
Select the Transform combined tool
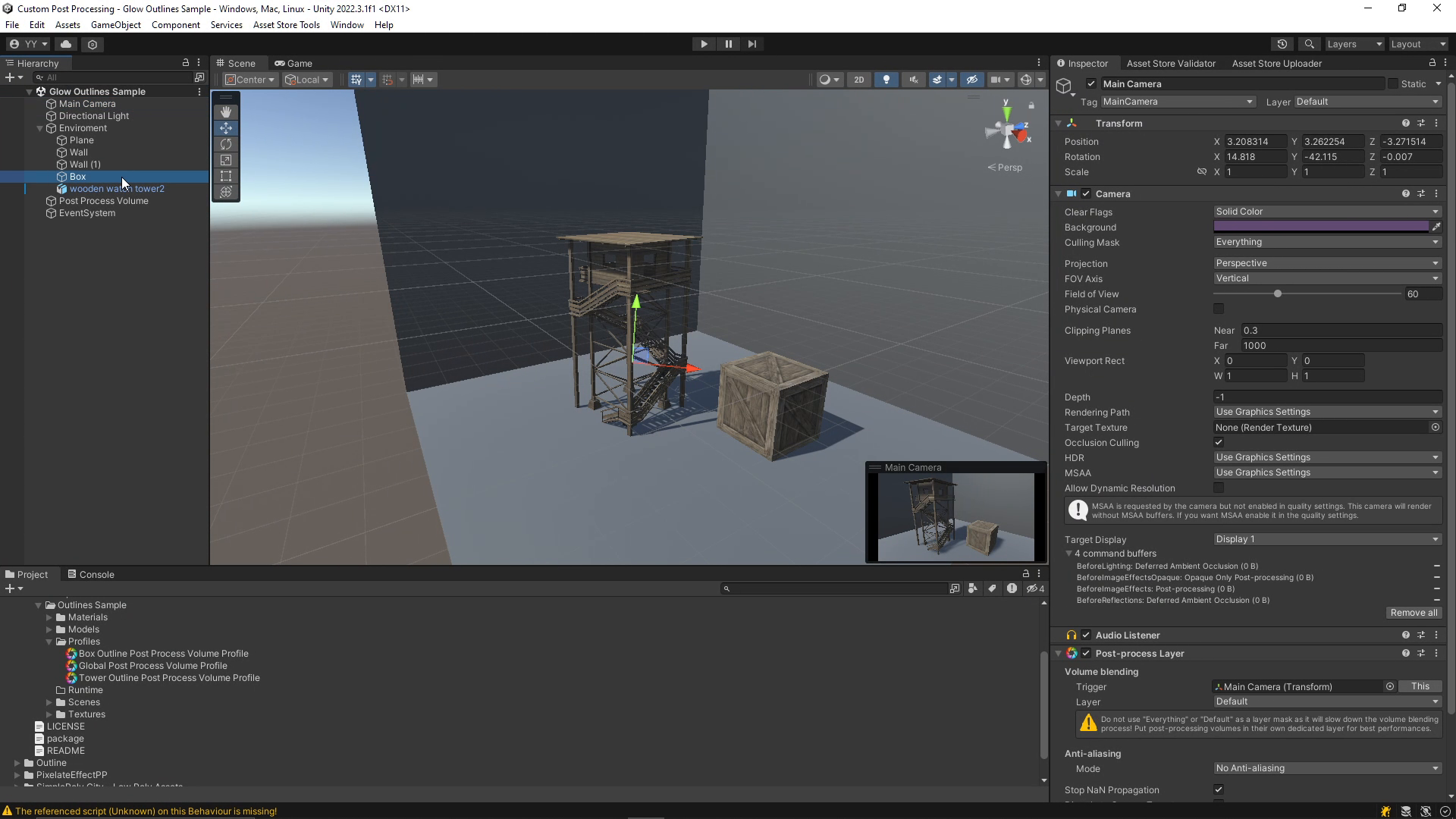pos(226,192)
